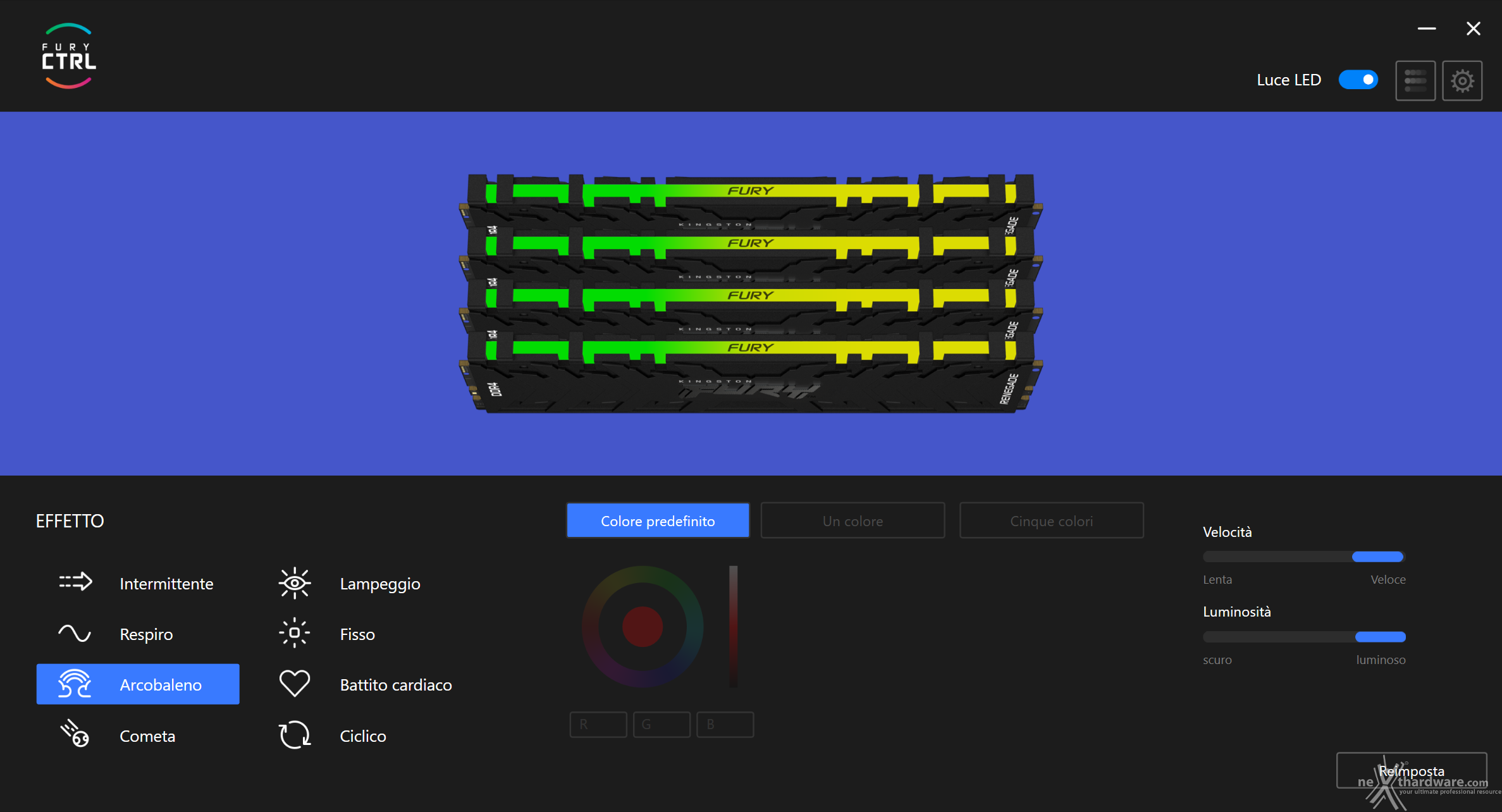Click the Veloce label under speed slider
Screen dimensions: 1502x812
(x=1388, y=579)
